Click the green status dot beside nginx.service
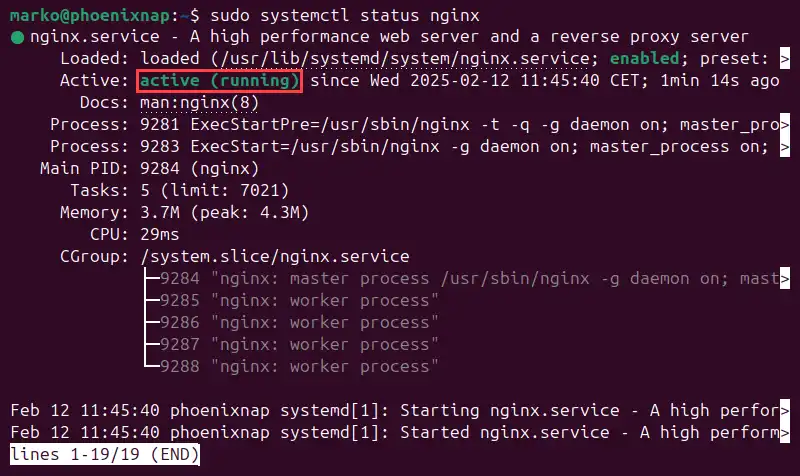The height and width of the screenshot is (476, 800). pos(17,37)
